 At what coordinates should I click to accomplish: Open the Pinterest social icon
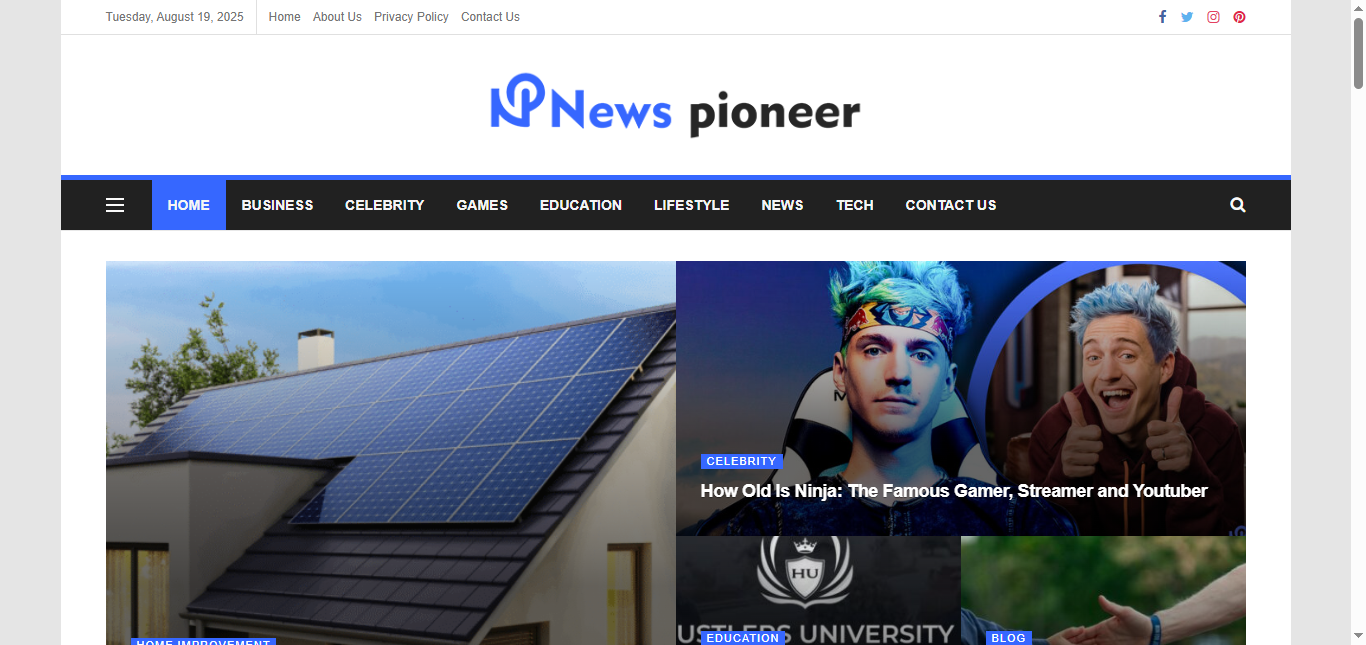coord(1239,17)
